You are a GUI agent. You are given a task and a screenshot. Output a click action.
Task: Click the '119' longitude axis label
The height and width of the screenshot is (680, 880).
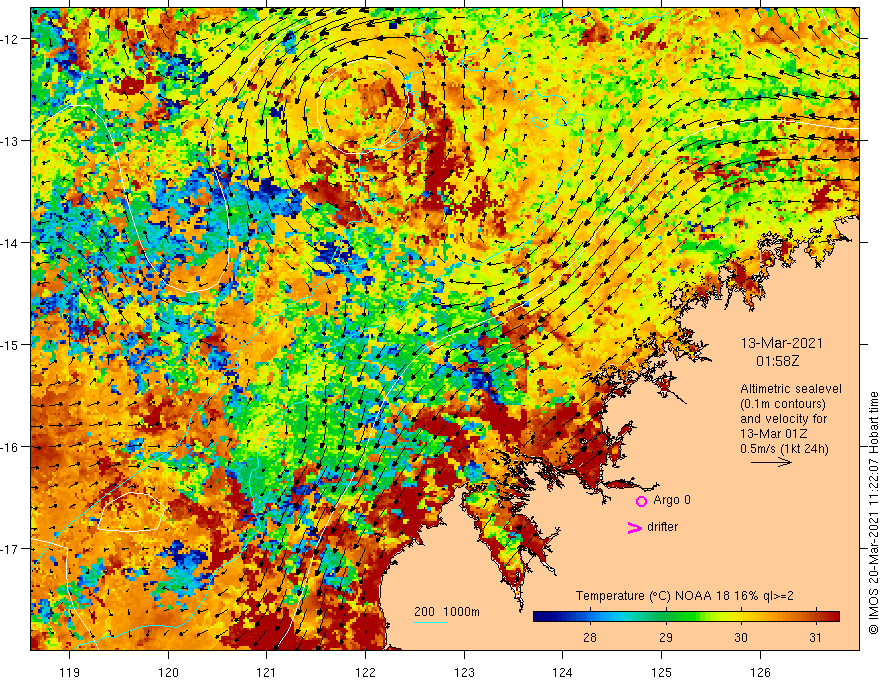tap(70, 672)
